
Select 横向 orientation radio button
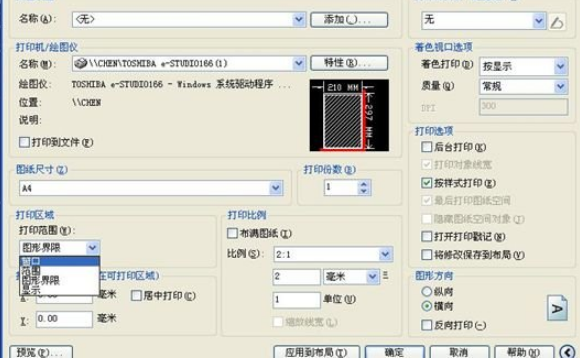tap(426, 306)
